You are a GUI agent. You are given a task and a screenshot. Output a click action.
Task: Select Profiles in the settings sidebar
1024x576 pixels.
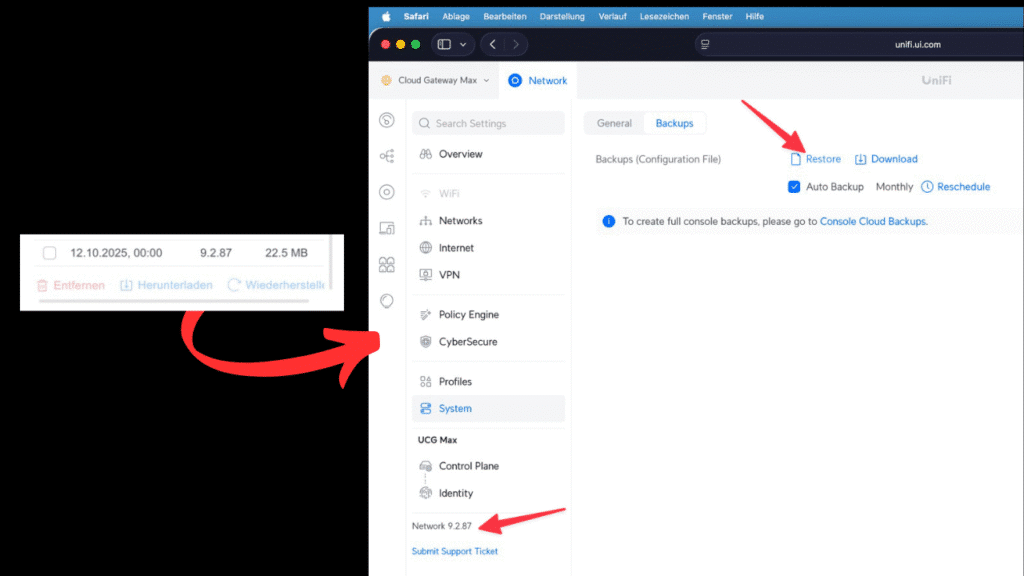(x=455, y=382)
